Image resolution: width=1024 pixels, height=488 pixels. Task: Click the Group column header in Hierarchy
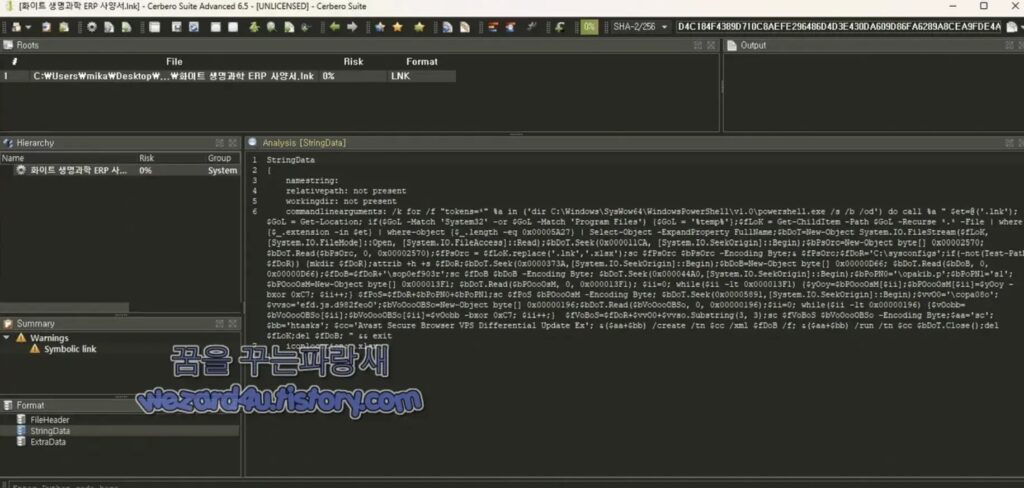[219, 158]
